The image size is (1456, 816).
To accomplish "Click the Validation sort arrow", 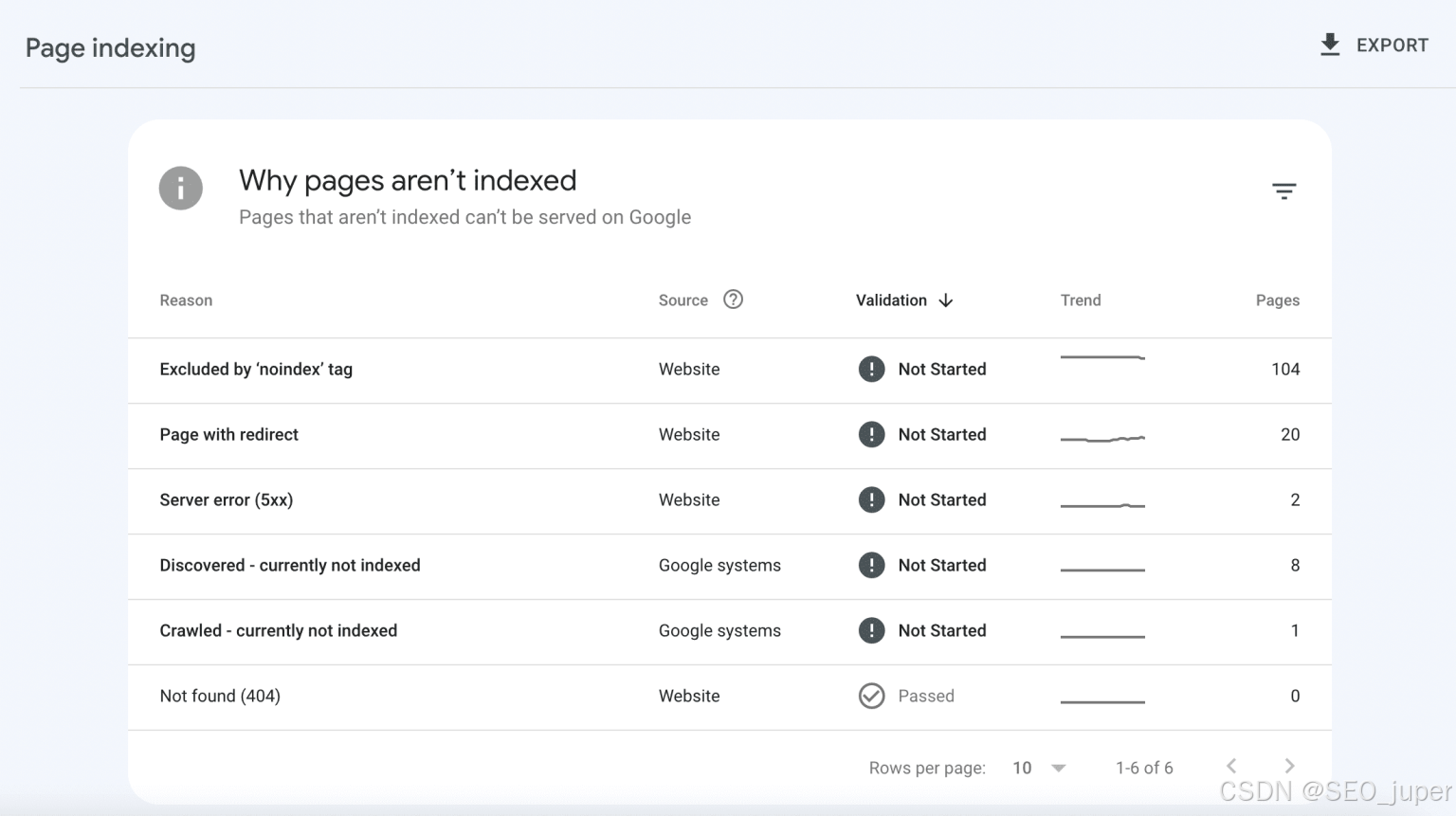I will coord(946,300).
